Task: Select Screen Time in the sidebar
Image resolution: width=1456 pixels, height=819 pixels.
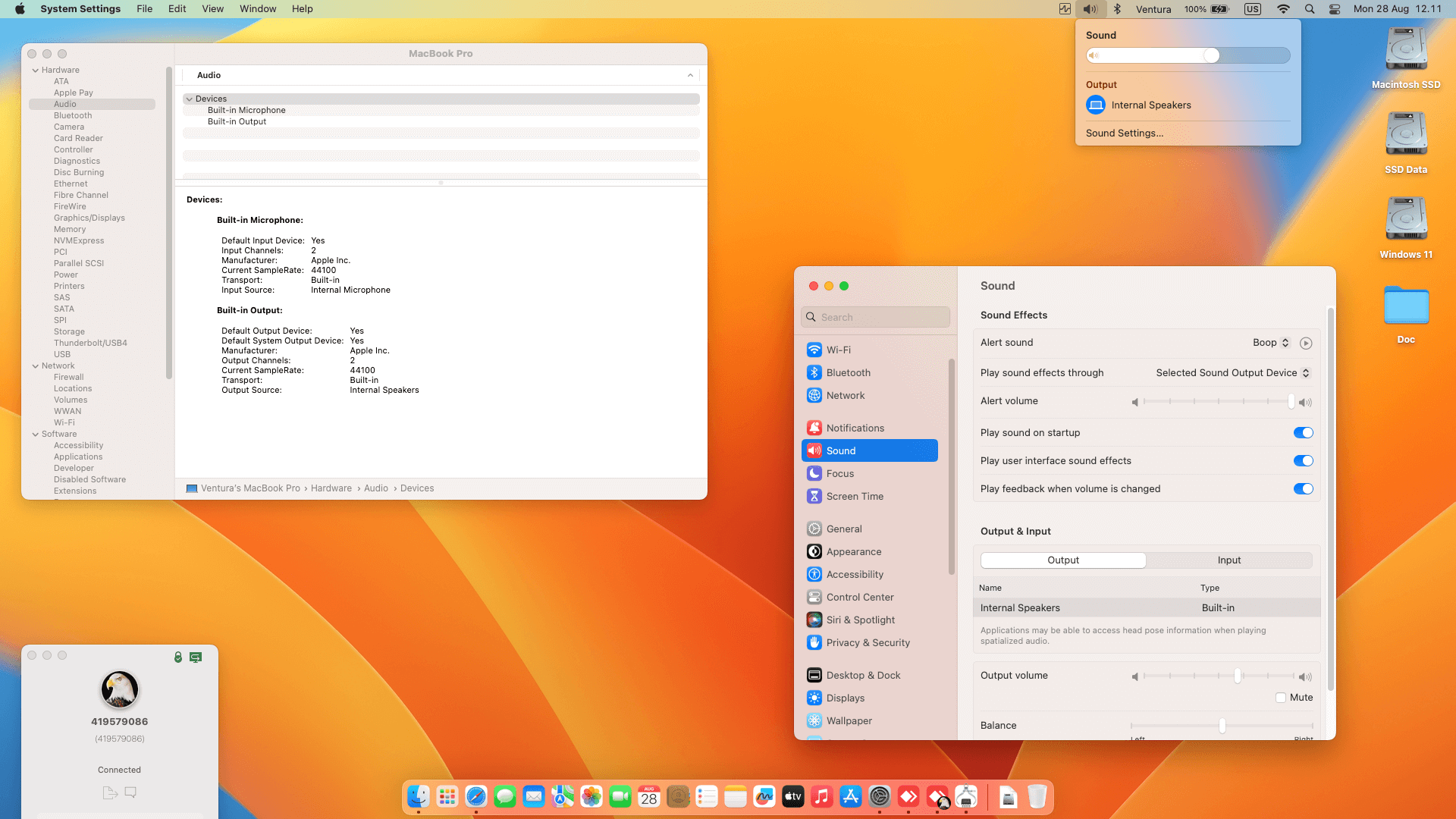Action: click(855, 496)
